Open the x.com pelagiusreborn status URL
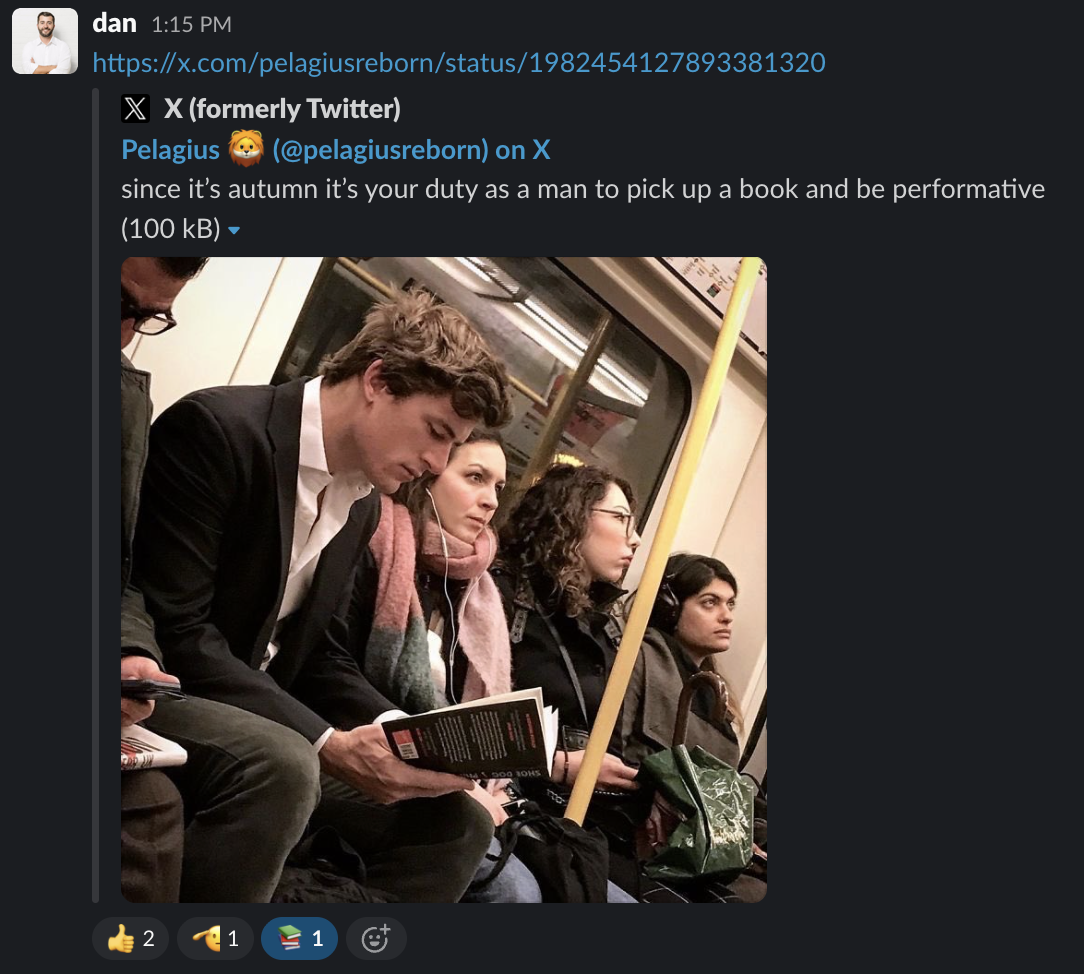The width and height of the screenshot is (1084, 974). pos(459,63)
